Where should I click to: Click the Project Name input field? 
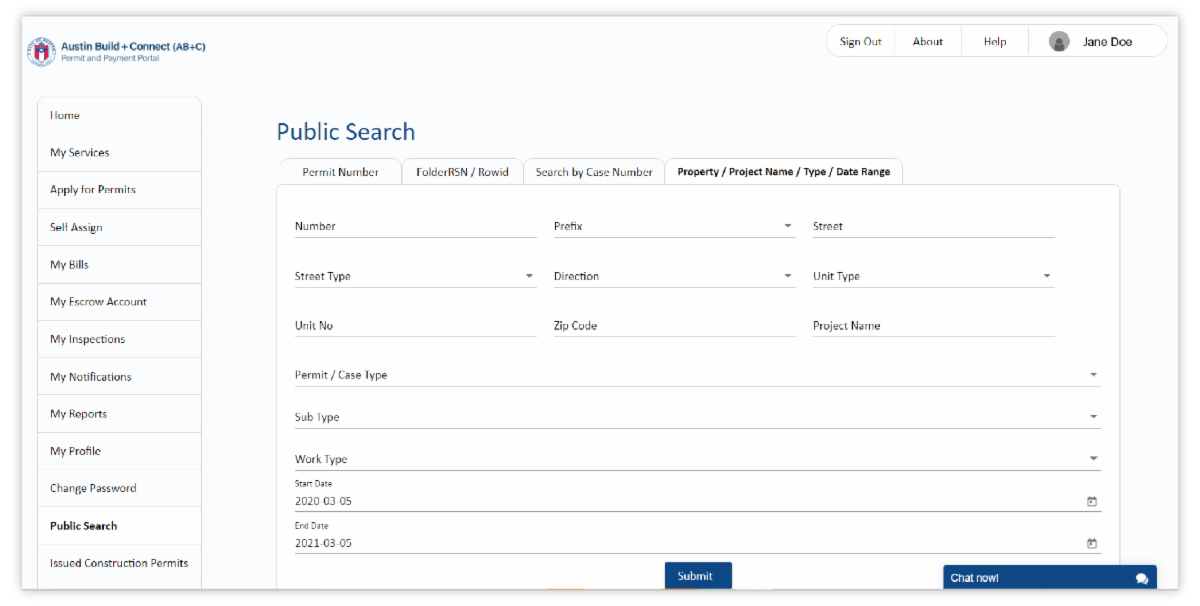[x=930, y=325]
